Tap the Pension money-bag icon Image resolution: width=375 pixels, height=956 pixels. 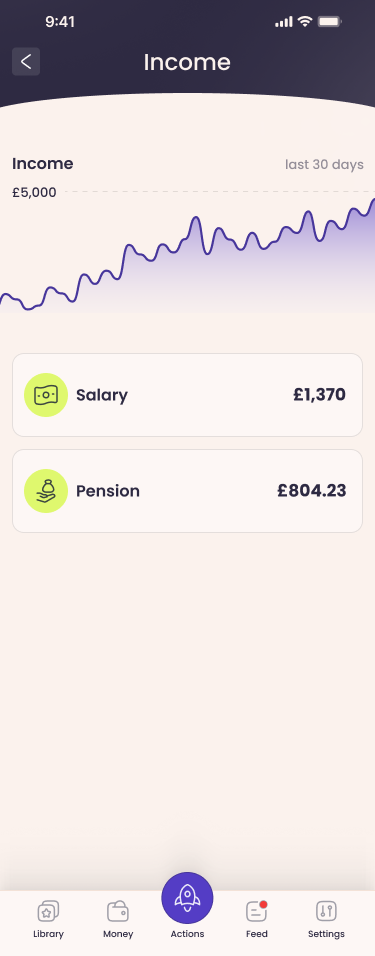tap(46, 491)
